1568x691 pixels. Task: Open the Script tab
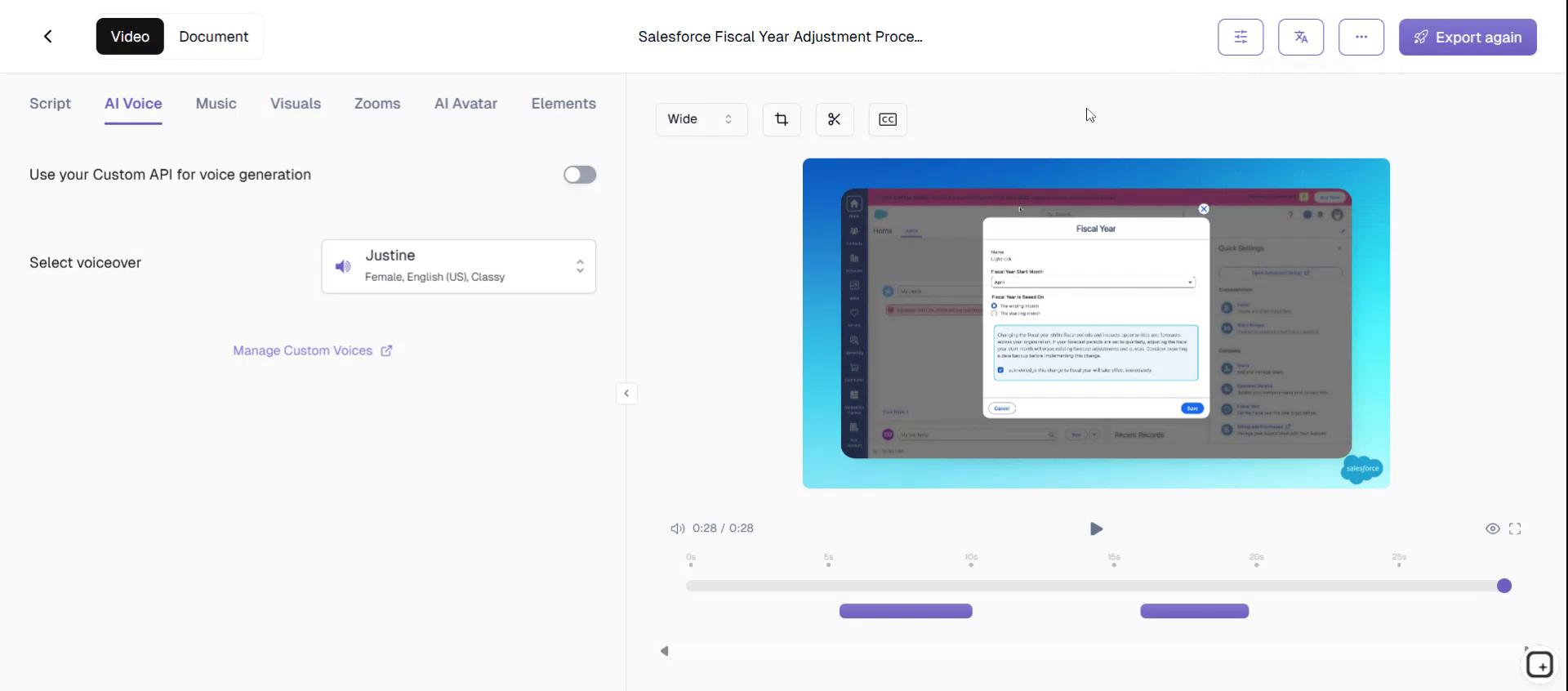51,104
